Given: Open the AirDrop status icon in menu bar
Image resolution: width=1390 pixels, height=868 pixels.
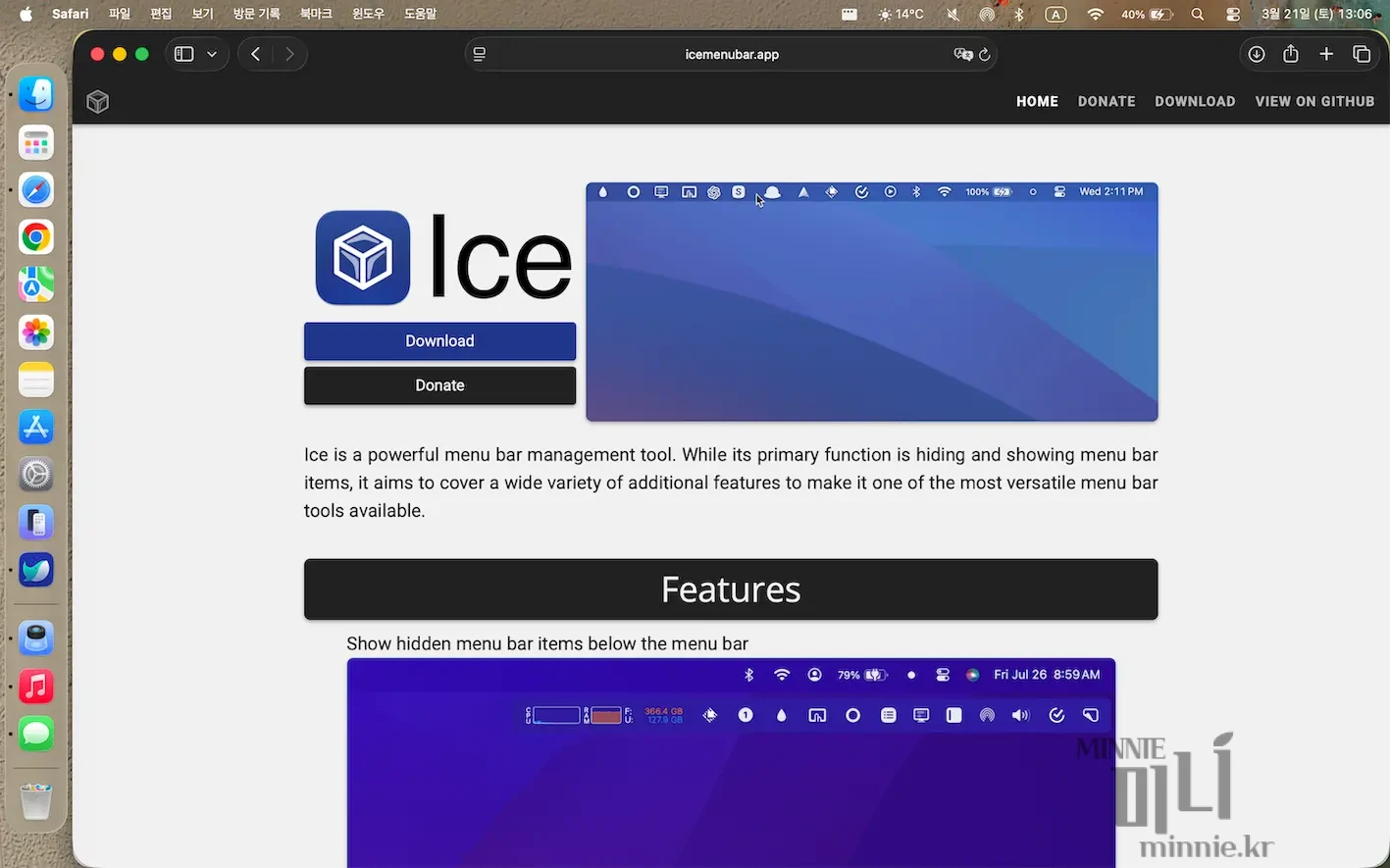Looking at the screenshot, I should (x=987, y=14).
